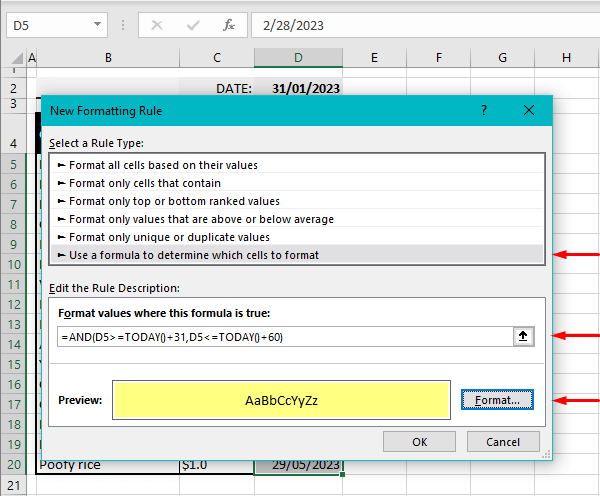Click the DATE: label cell

coord(217,88)
